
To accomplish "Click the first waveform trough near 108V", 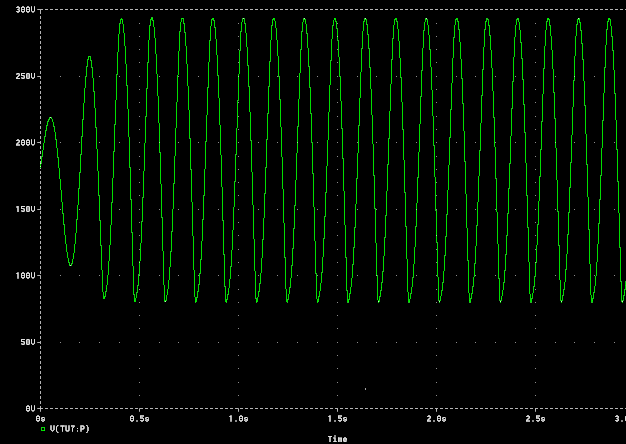I will click(x=70, y=265).
